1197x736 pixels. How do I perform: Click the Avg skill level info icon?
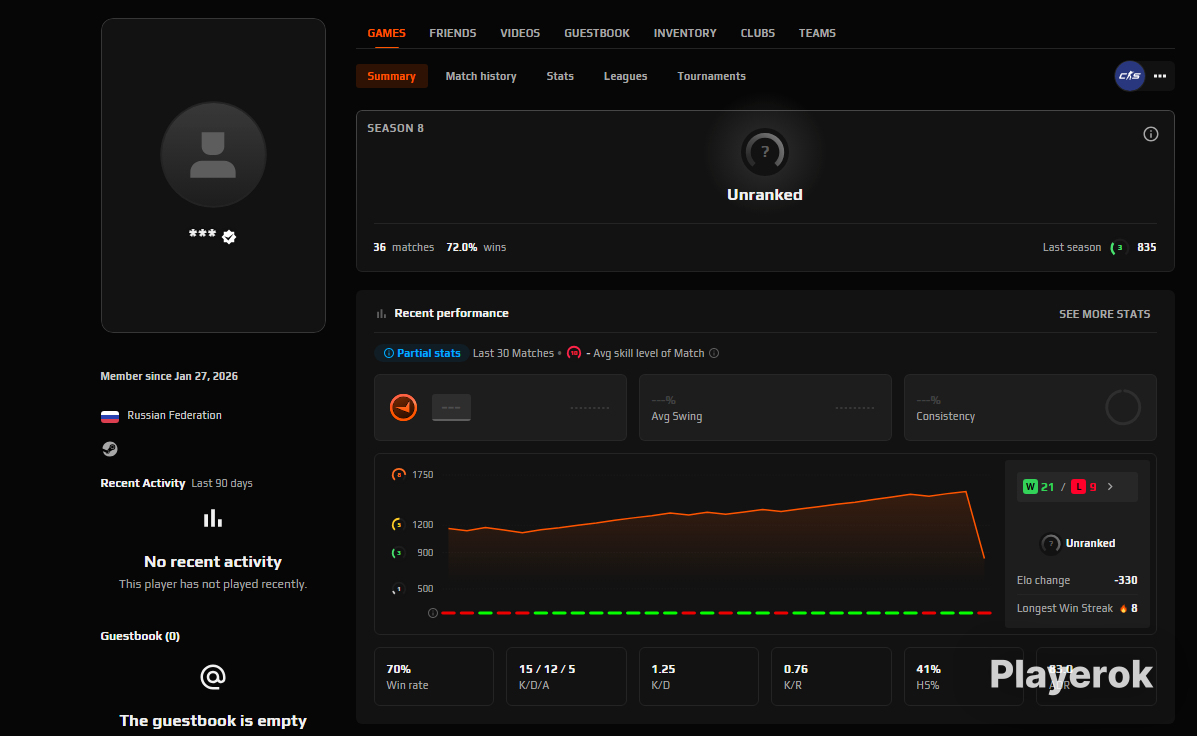714,353
